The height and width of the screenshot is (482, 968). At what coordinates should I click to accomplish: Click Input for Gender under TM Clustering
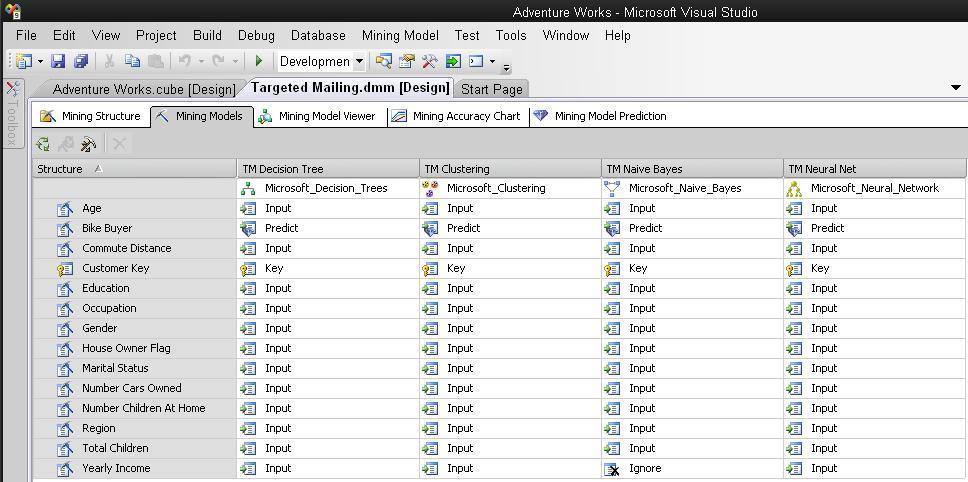460,328
